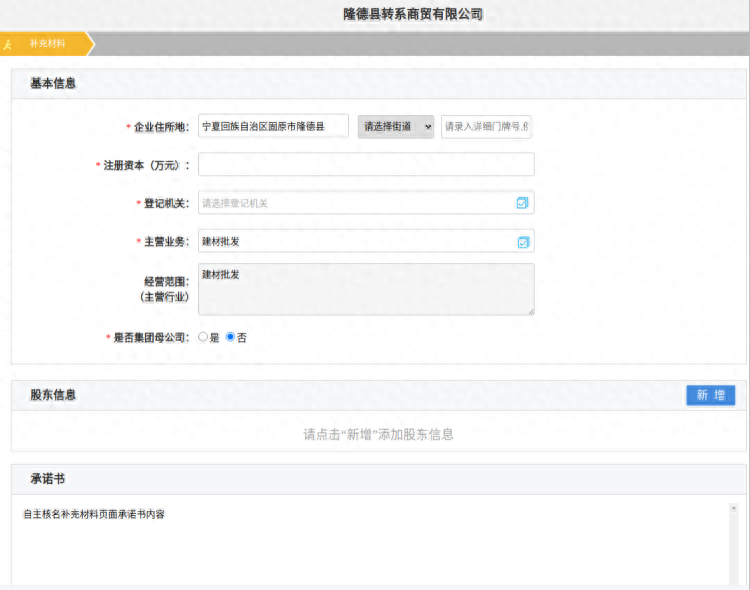Click the 承诺书 section header
This screenshot has width=750, height=590.
(x=47, y=479)
